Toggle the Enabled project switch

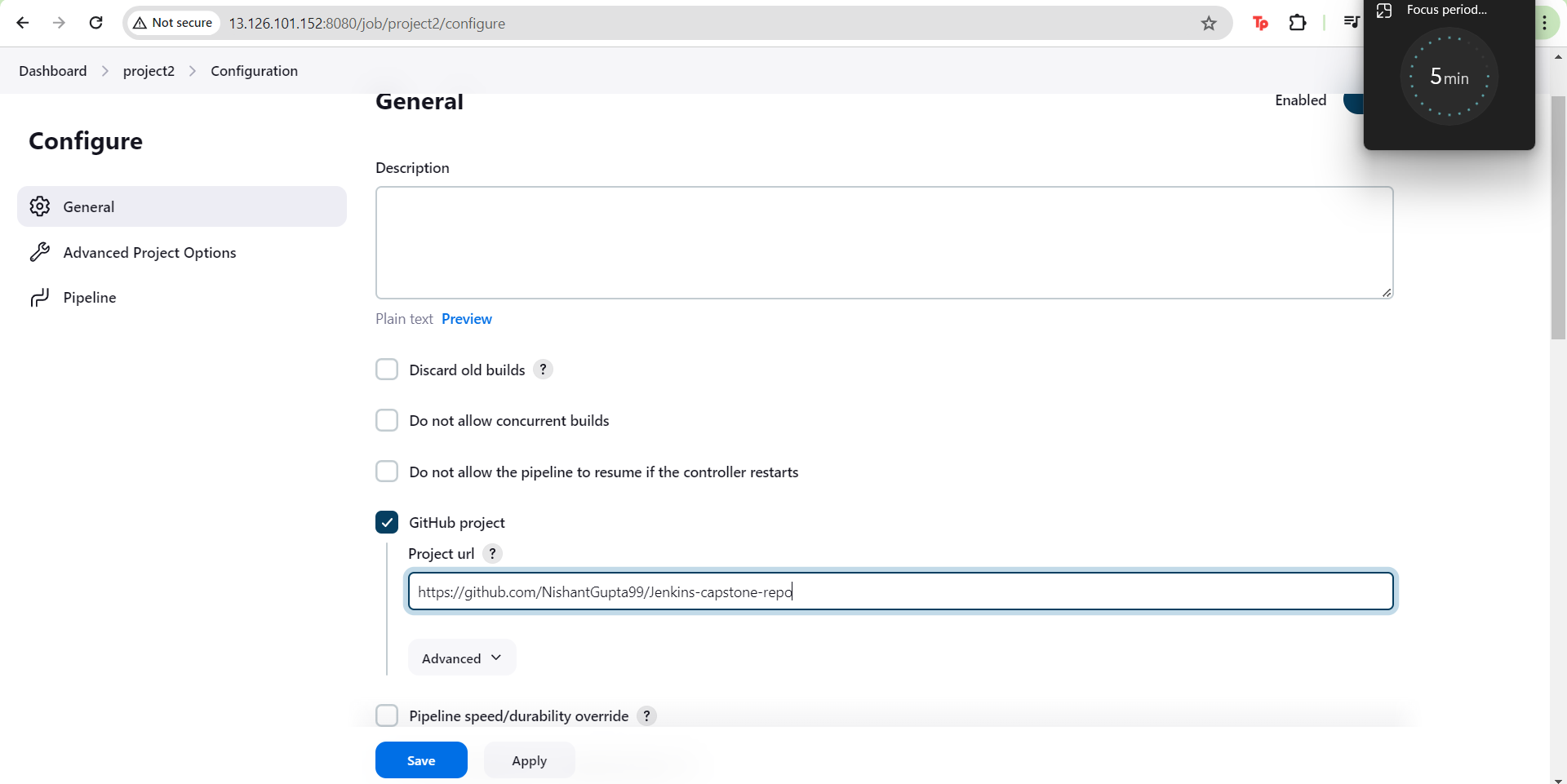[x=1353, y=103]
